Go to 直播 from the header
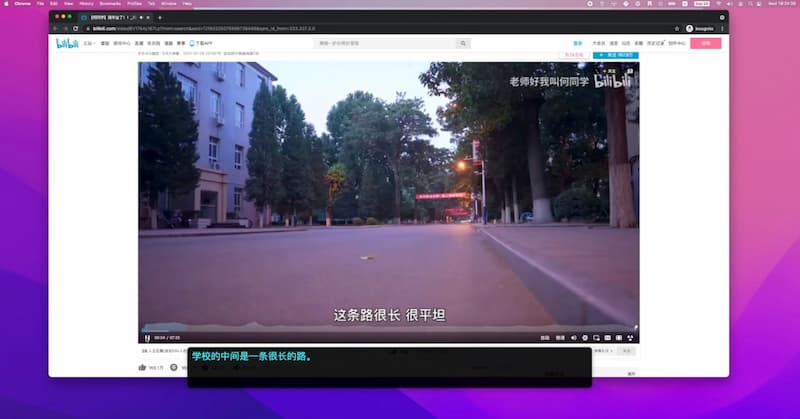Image resolution: width=800 pixels, height=419 pixels. click(139, 43)
